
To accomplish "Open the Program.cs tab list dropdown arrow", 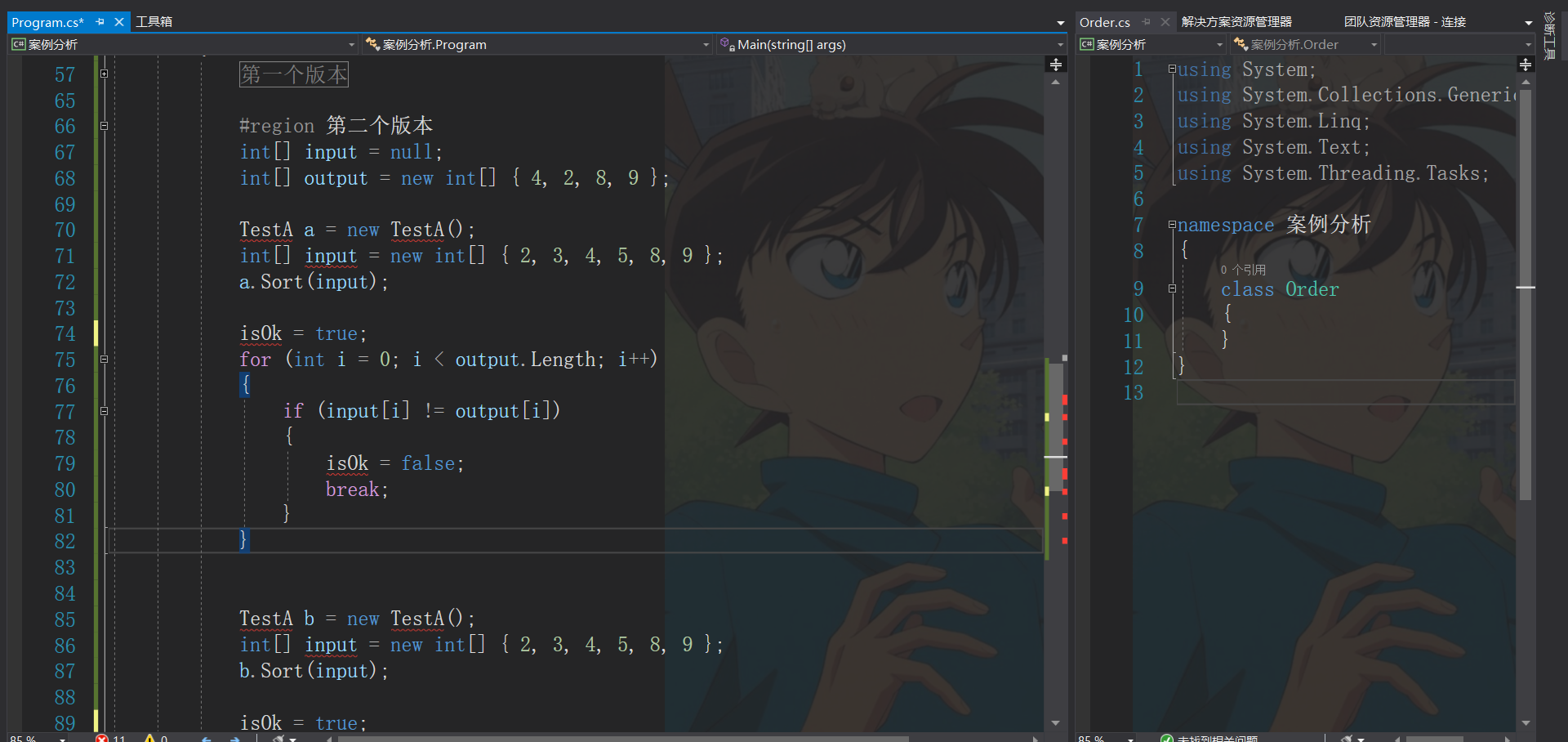I will (1061, 23).
